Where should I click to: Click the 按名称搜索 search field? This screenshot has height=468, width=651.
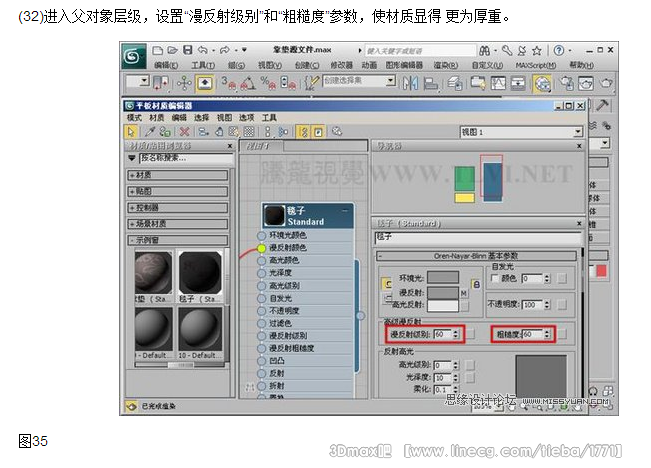pos(186,158)
